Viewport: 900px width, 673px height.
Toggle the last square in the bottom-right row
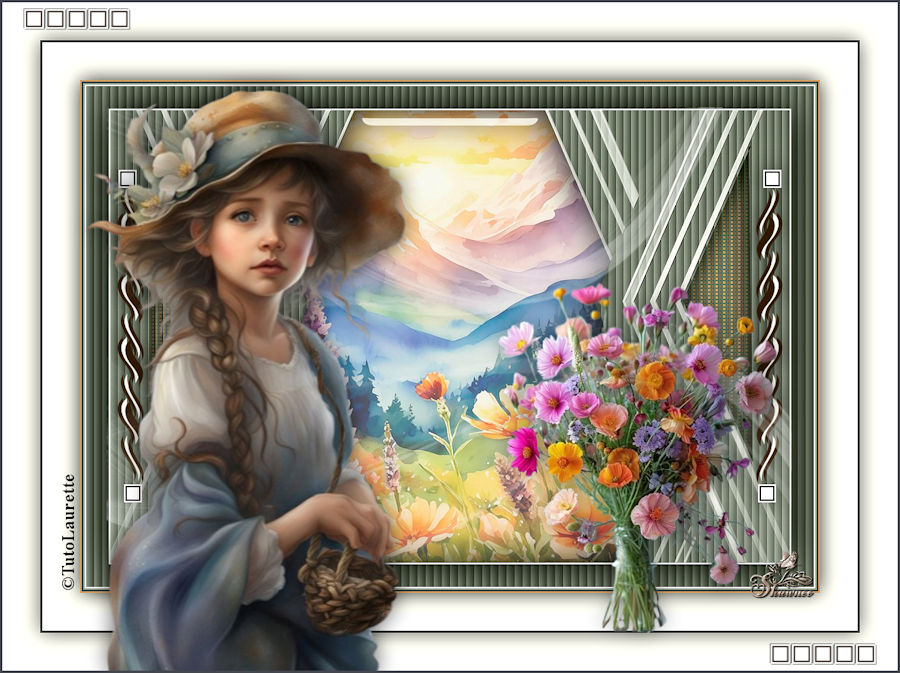coord(866,654)
